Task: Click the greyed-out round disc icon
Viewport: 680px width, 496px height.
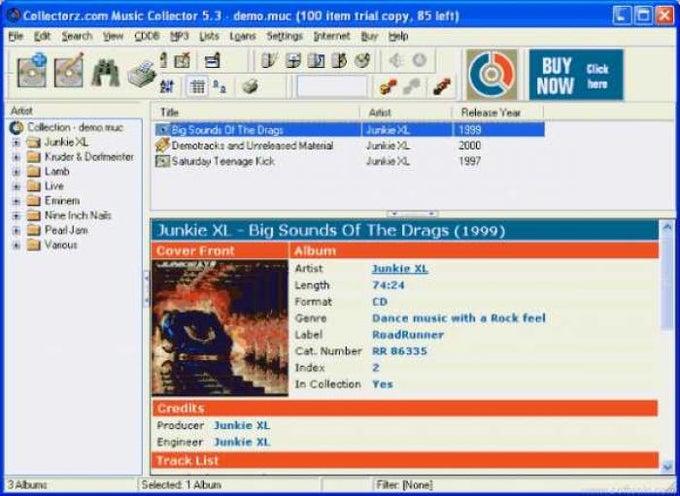Action: (419, 60)
